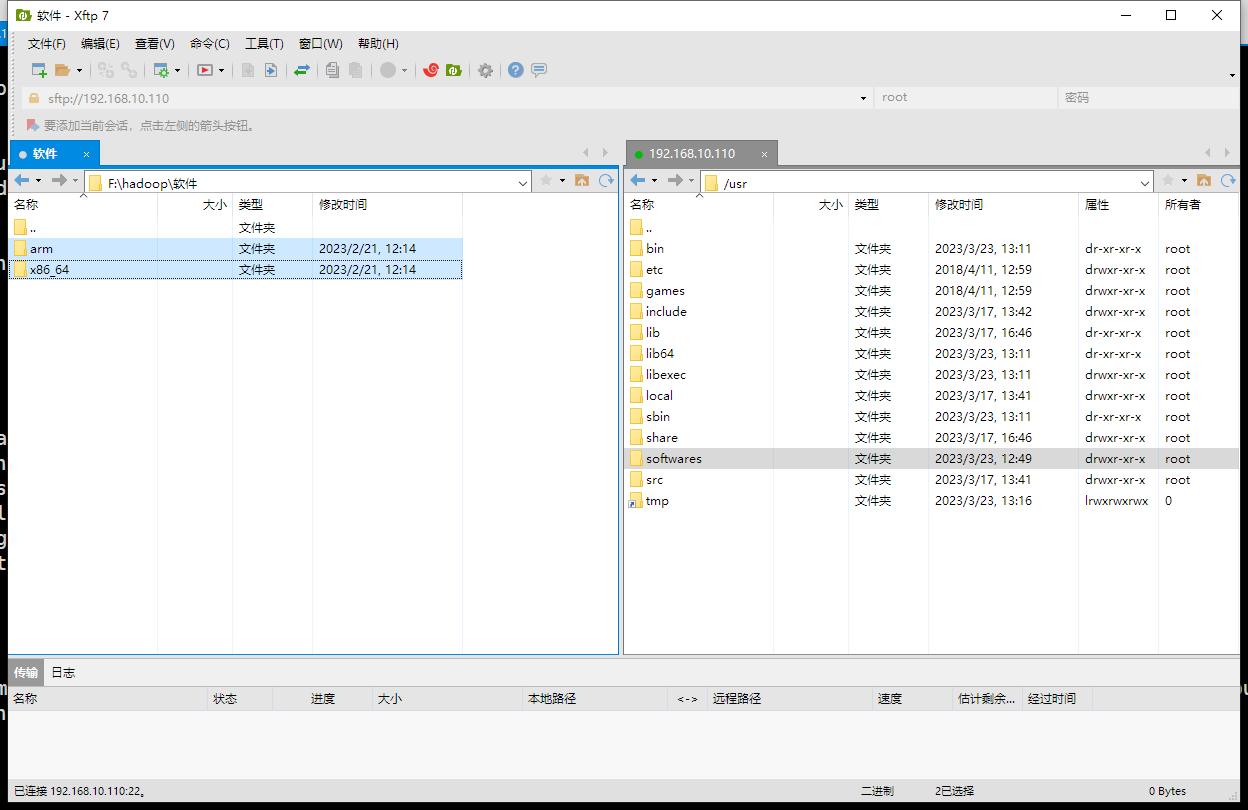Close the 192.168.10.110 session tab
The image size is (1248, 810).
[x=764, y=154]
